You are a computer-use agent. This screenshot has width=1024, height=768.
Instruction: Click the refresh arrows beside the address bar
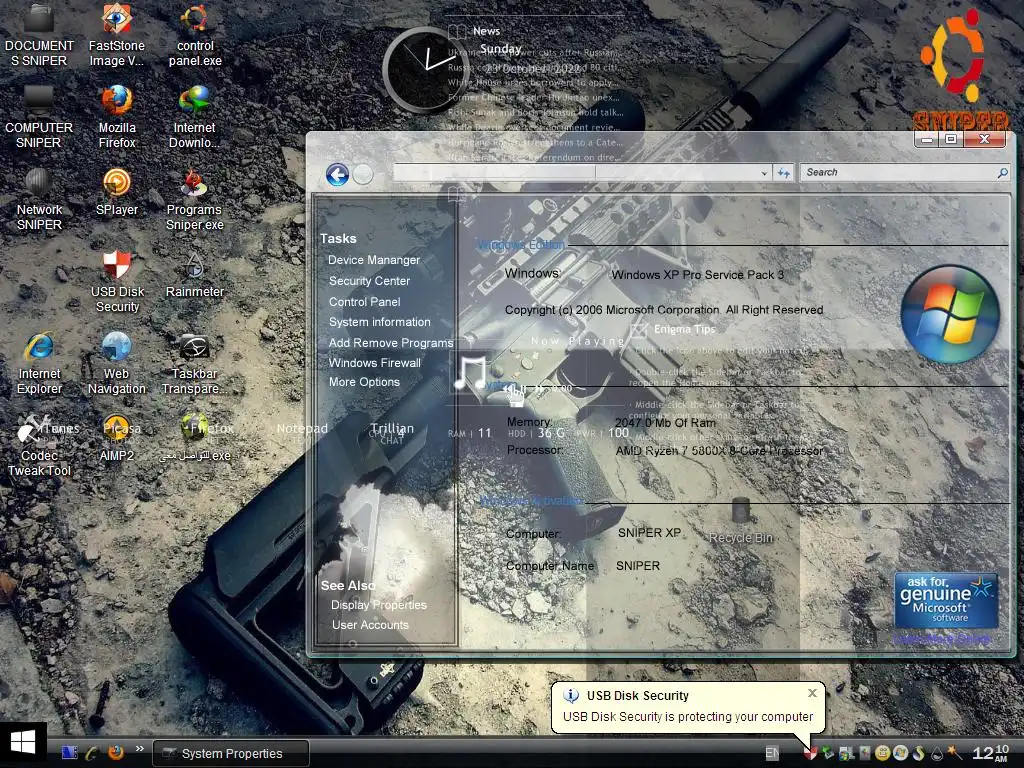pyautogui.click(x=784, y=173)
